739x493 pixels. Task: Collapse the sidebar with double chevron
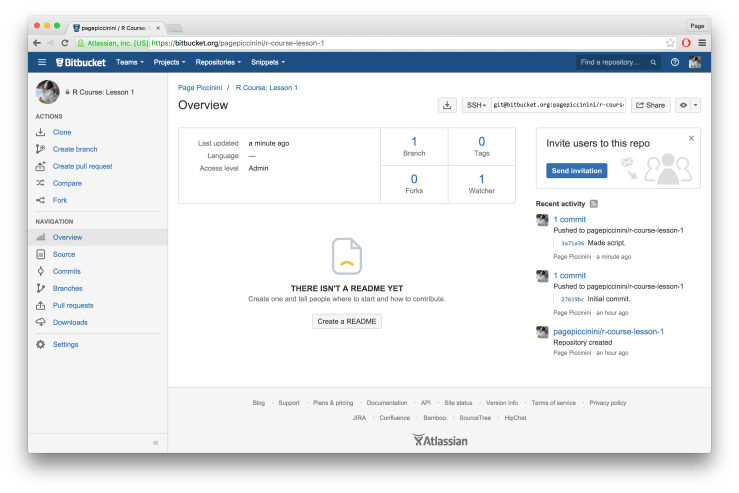click(x=155, y=442)
